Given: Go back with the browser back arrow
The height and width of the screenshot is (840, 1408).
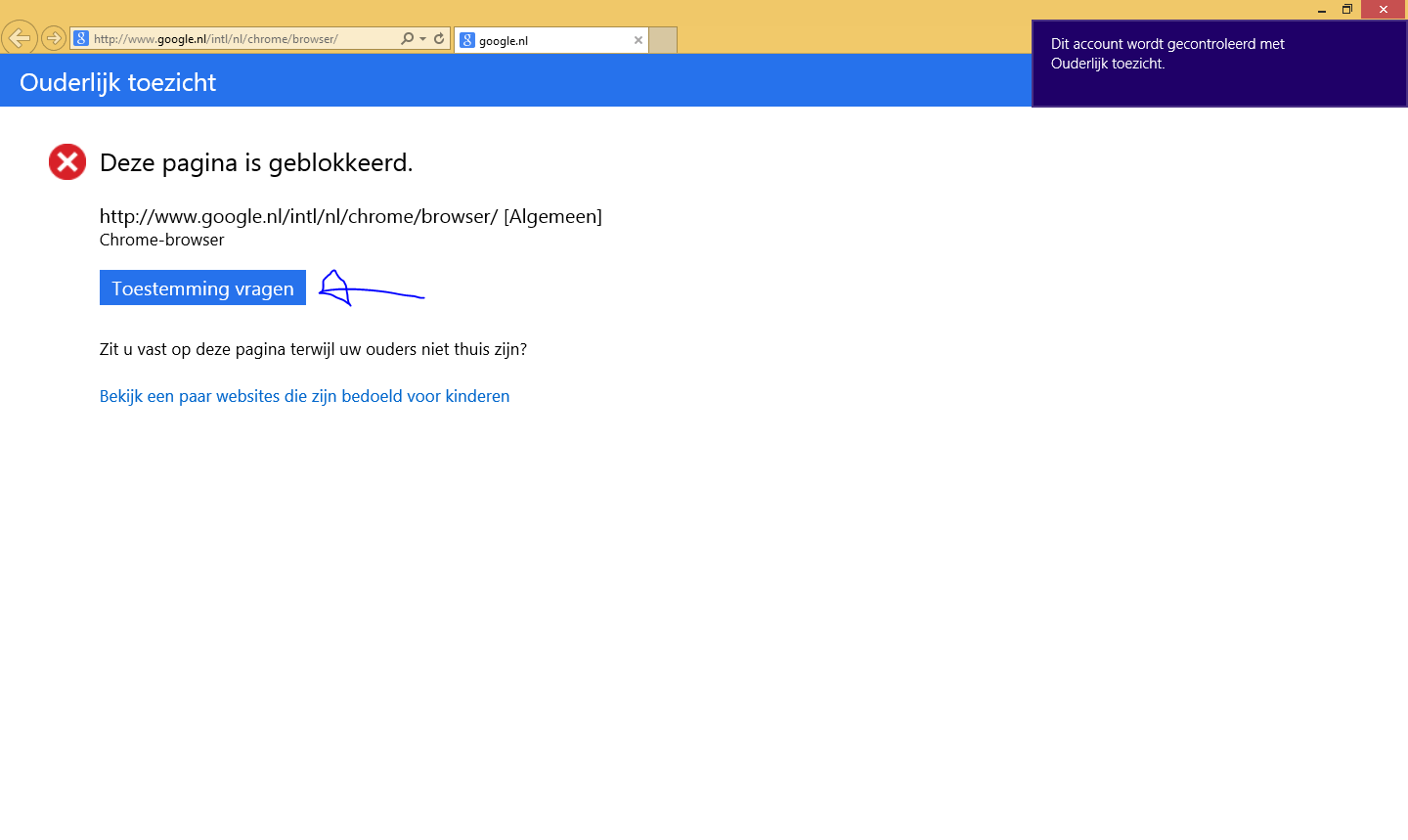Looking at the screenshot, I should (19, 39).
